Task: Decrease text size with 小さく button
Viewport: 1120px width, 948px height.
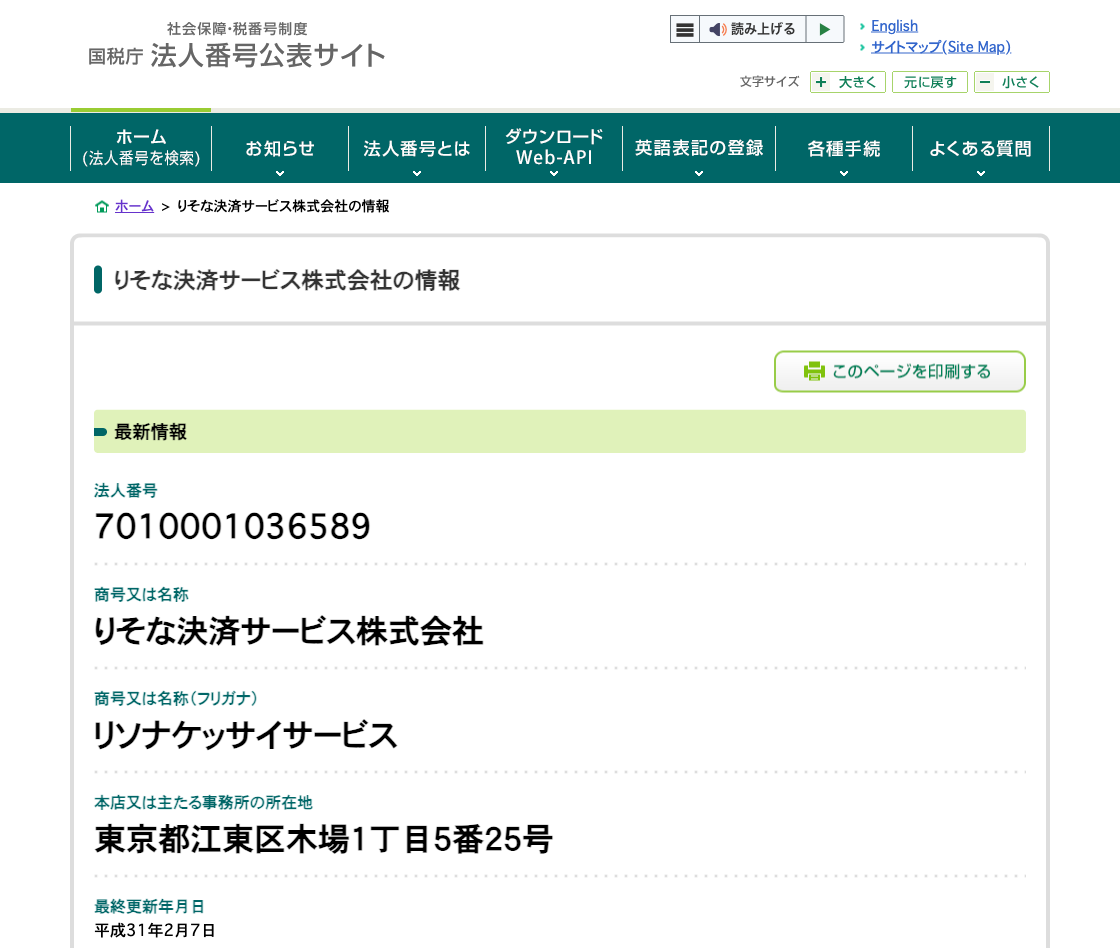Action: pos(1011,82)
